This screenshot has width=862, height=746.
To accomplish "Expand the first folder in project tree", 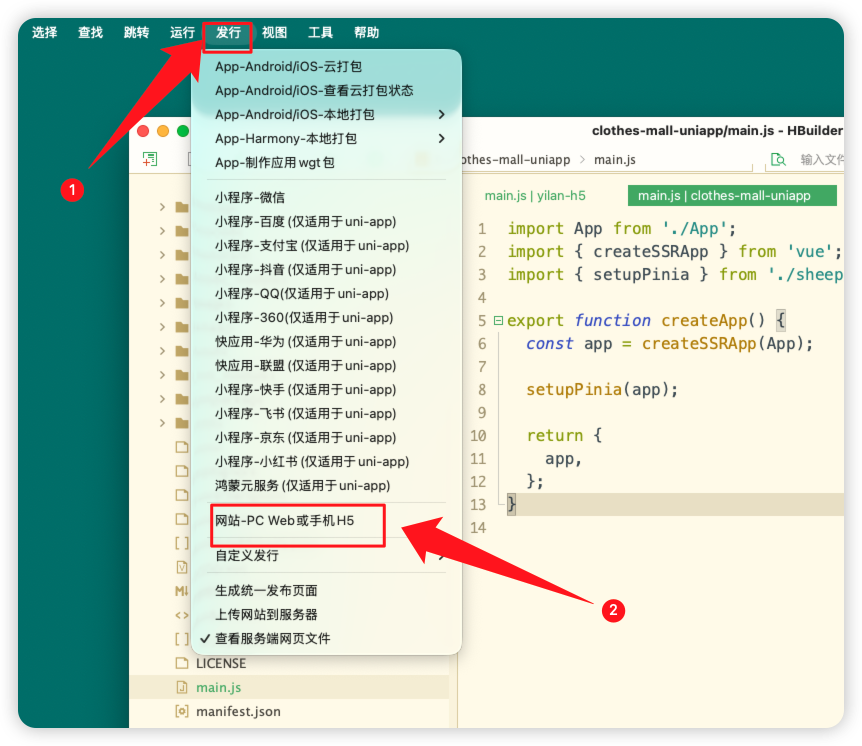I will (x=162, y=207).
